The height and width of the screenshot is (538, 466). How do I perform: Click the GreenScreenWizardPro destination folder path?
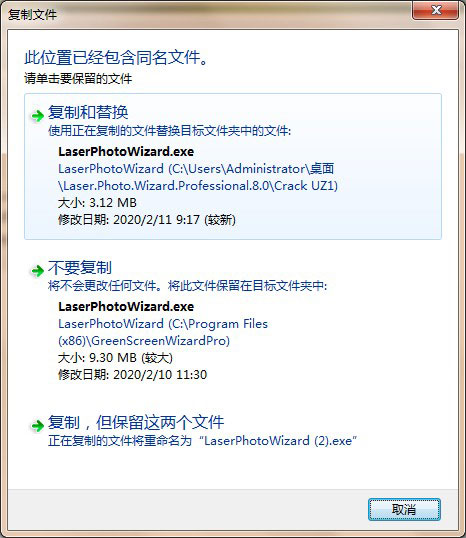pyautogui.click(x=163, y=332)
